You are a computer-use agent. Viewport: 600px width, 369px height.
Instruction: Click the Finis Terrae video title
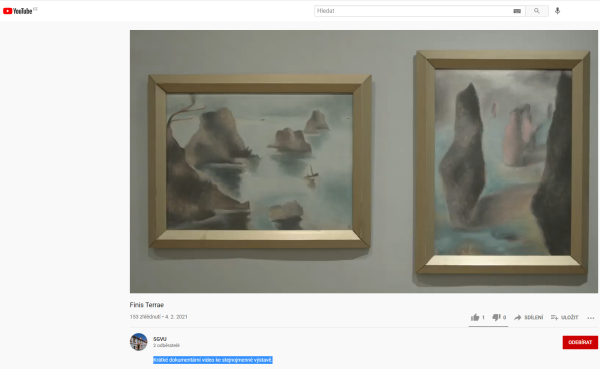point(147,305)
